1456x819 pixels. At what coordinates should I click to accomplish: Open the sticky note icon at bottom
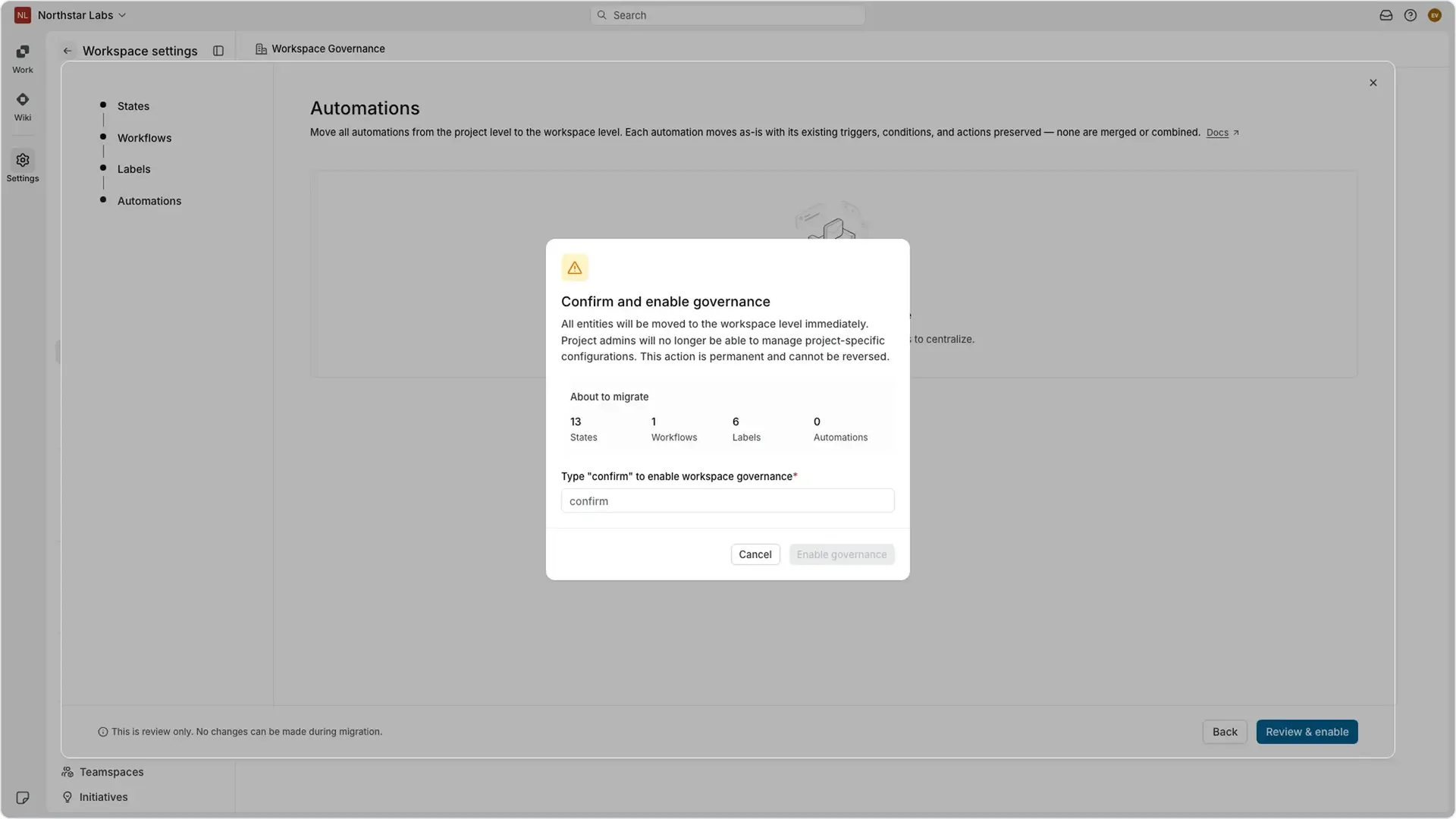[23, 798]
